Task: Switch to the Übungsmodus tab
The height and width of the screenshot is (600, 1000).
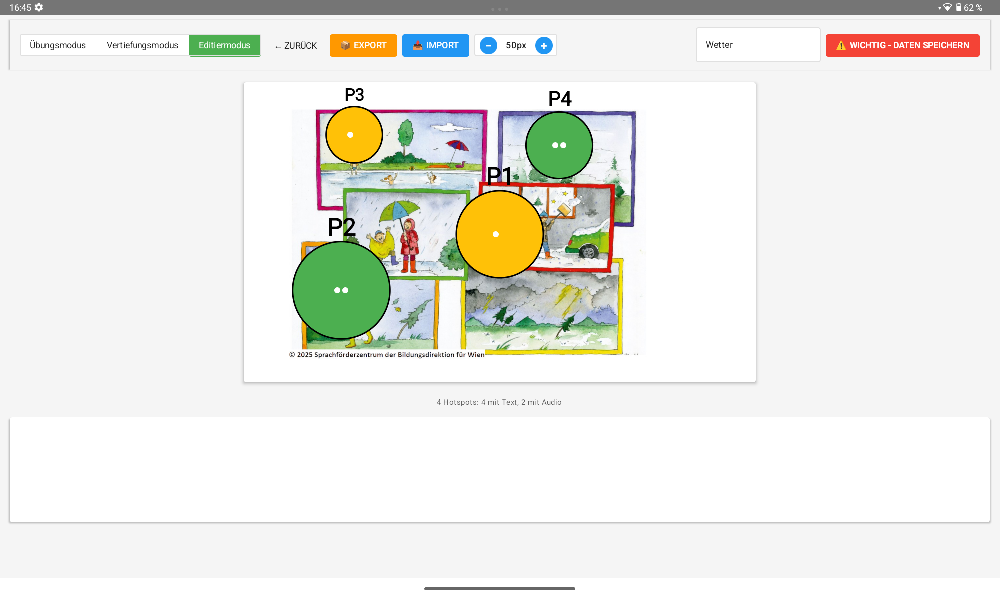Action: tap(57, 45)
